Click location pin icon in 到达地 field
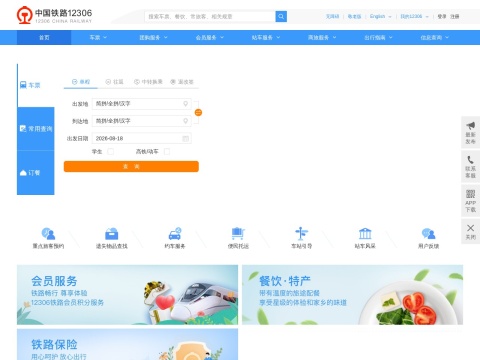The width and height of the screenshot is (480, 360). tap(186, 121)
